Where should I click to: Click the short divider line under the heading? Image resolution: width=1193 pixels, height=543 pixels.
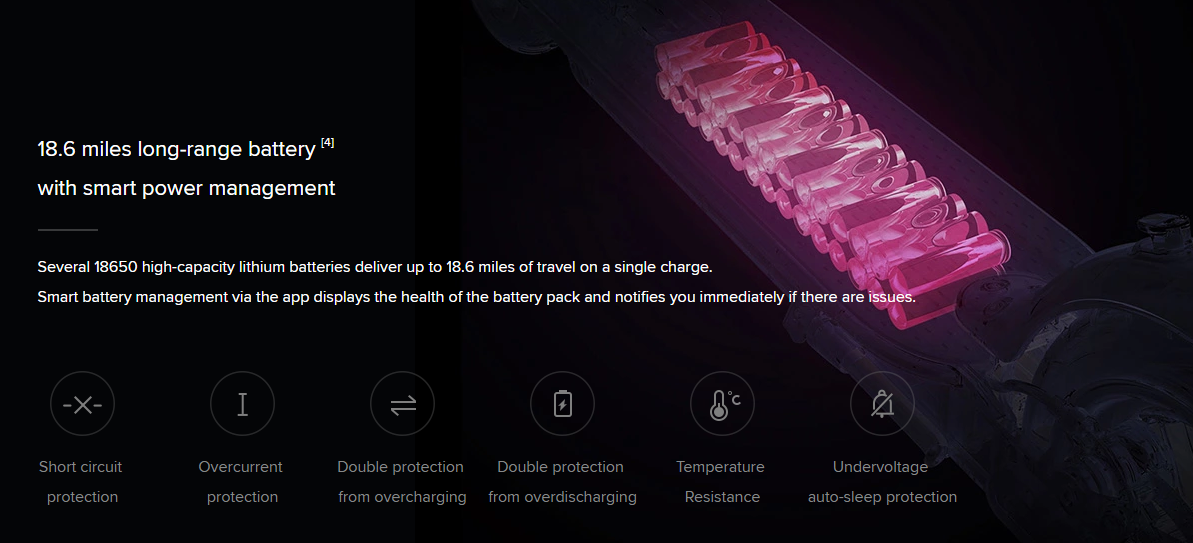click(68, 229)
